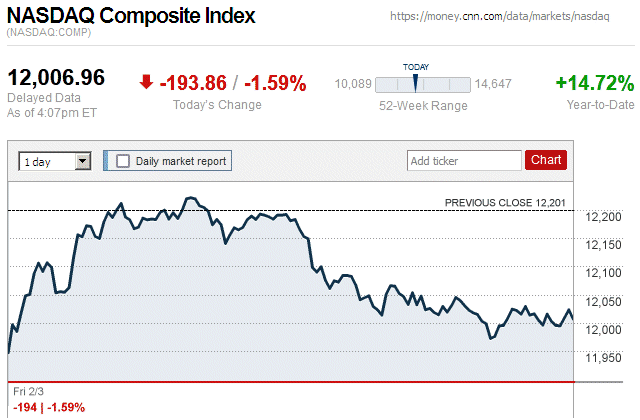The width and height of the screenshot is (640, 420).
Task: Click the Fri 2/3 date label
Action: coord(30,390)
